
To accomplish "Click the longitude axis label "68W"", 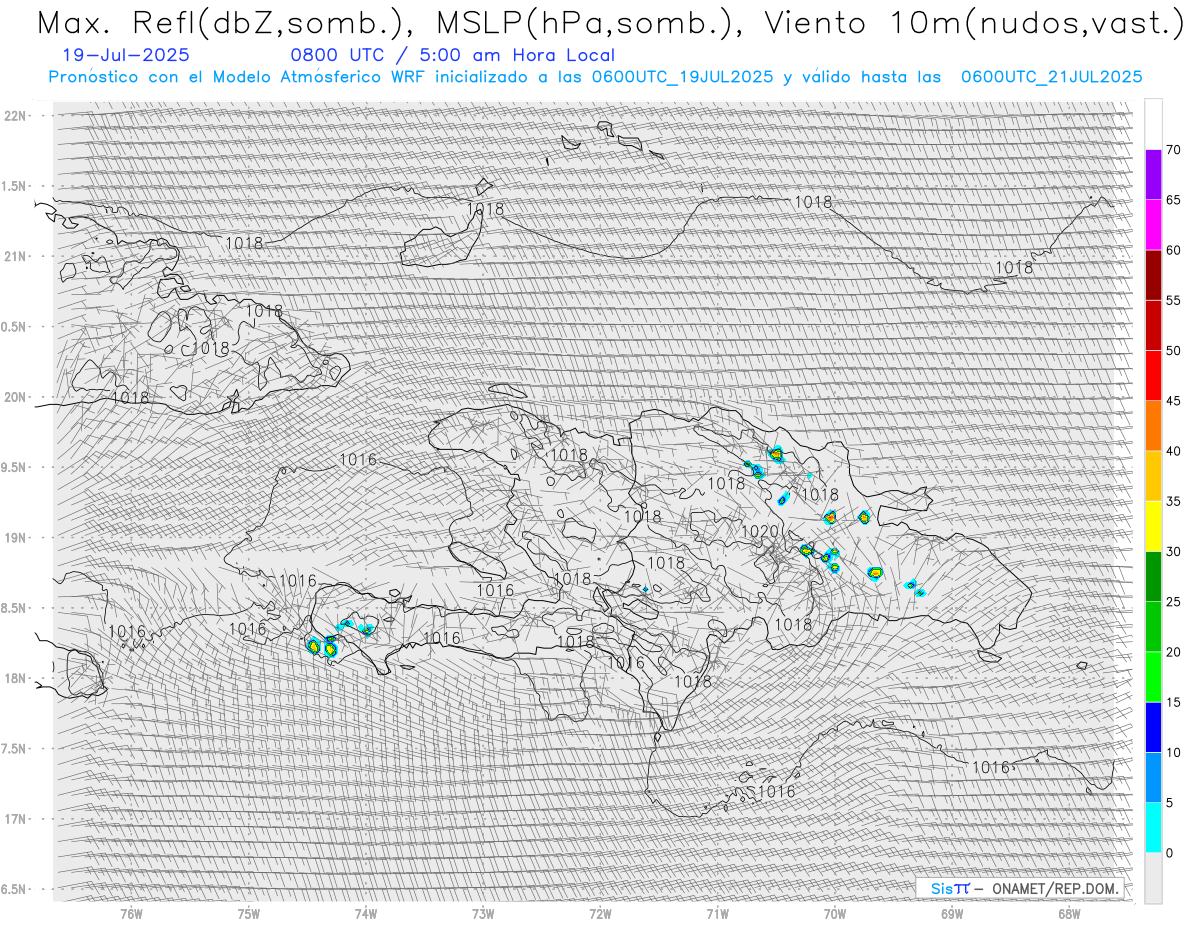I will click(1069, 913).
